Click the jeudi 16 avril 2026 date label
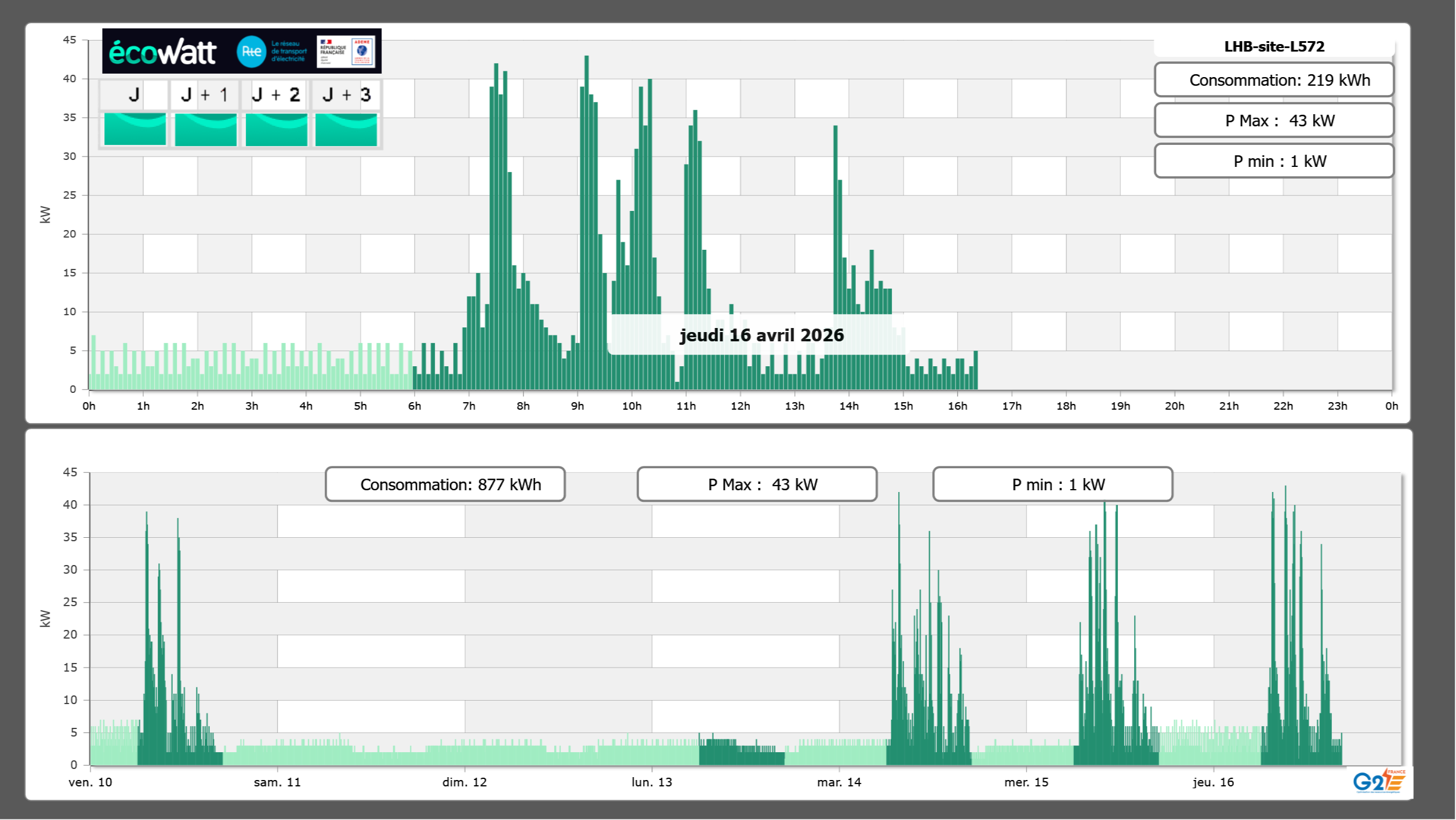The width and height of the screenshot is (1456, 820). [x=761, y=335]
